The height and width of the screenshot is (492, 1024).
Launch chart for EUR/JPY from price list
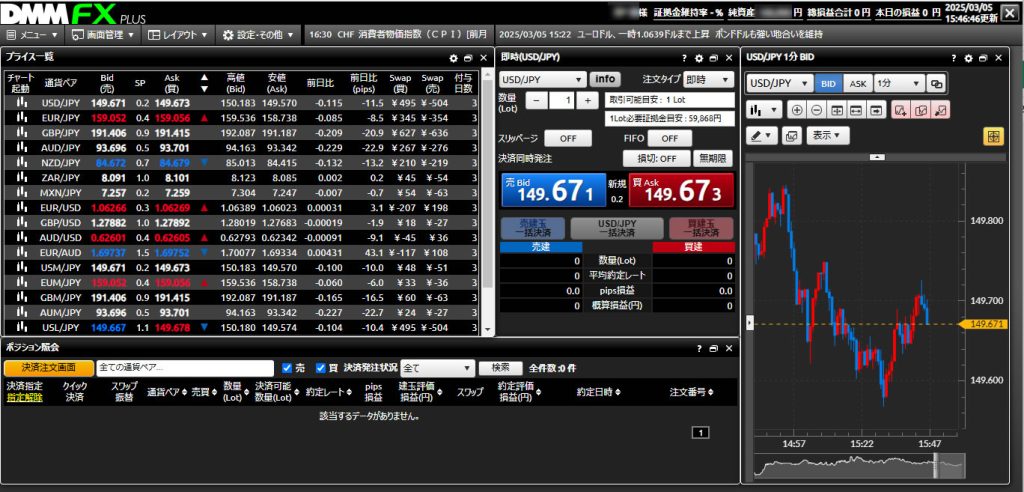point(21,116)
